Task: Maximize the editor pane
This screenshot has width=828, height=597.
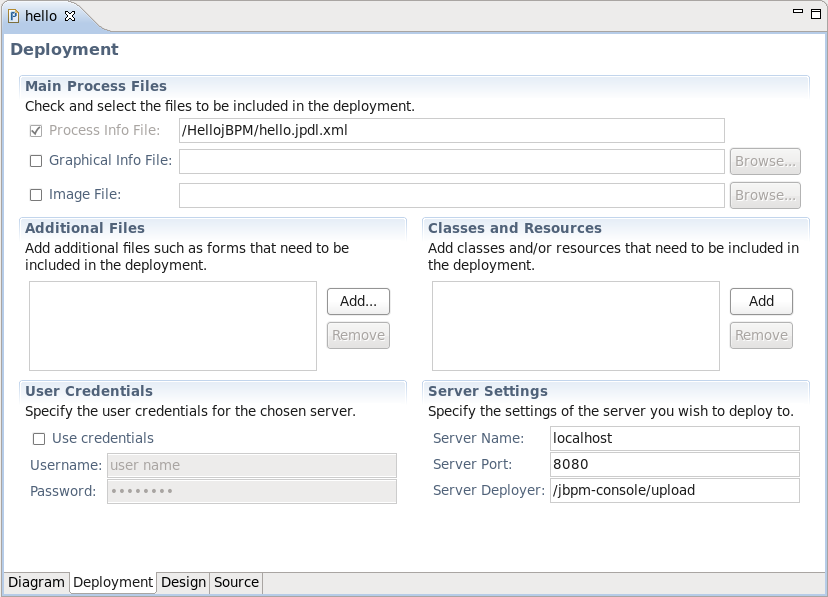Action: [x=816, y=14]
